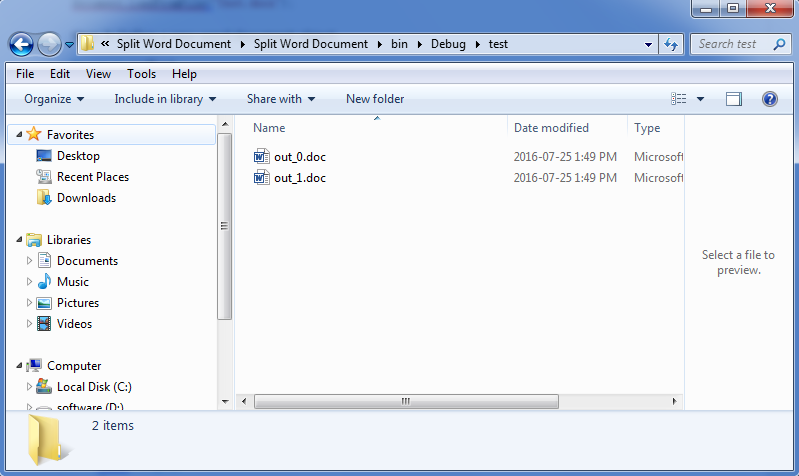Collapse the Libraries tree group
The image size is (799, 476).
click(x=19, y=240)
